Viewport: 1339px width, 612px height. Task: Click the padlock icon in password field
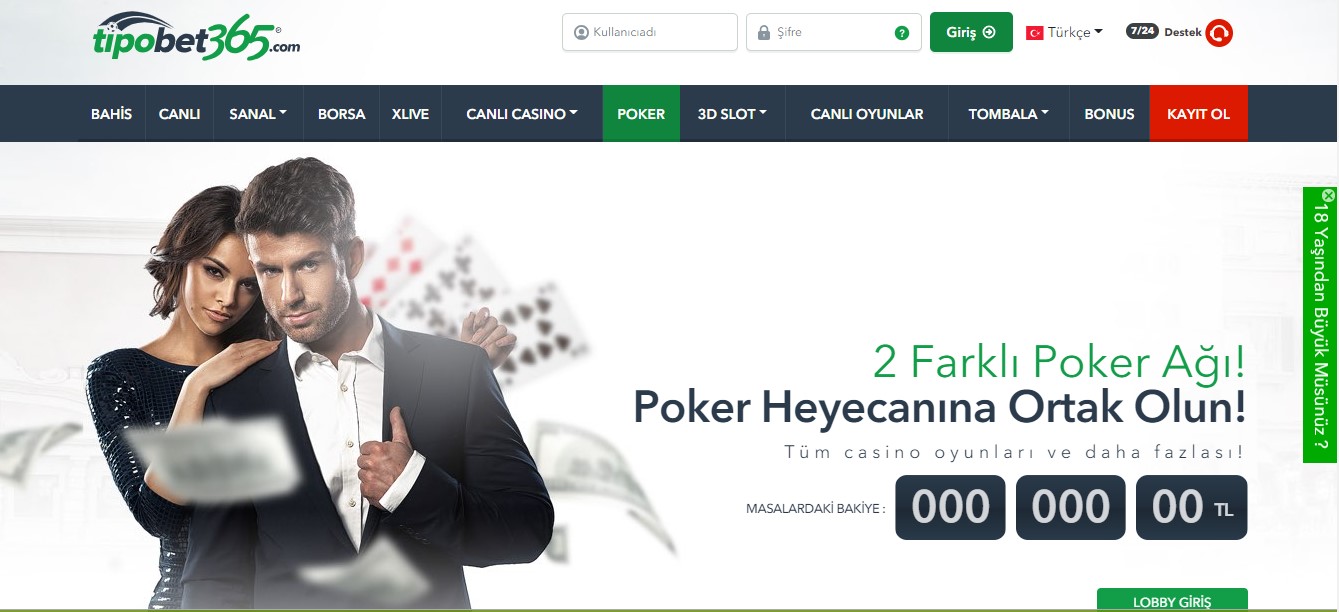[764, 32]
